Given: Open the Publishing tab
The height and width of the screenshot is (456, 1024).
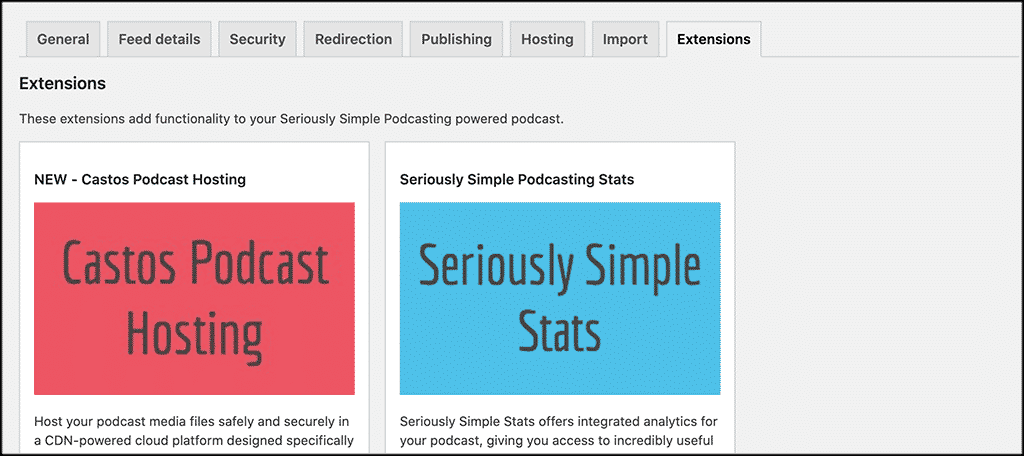Looking at the screenshot, I should coord(456,39).
